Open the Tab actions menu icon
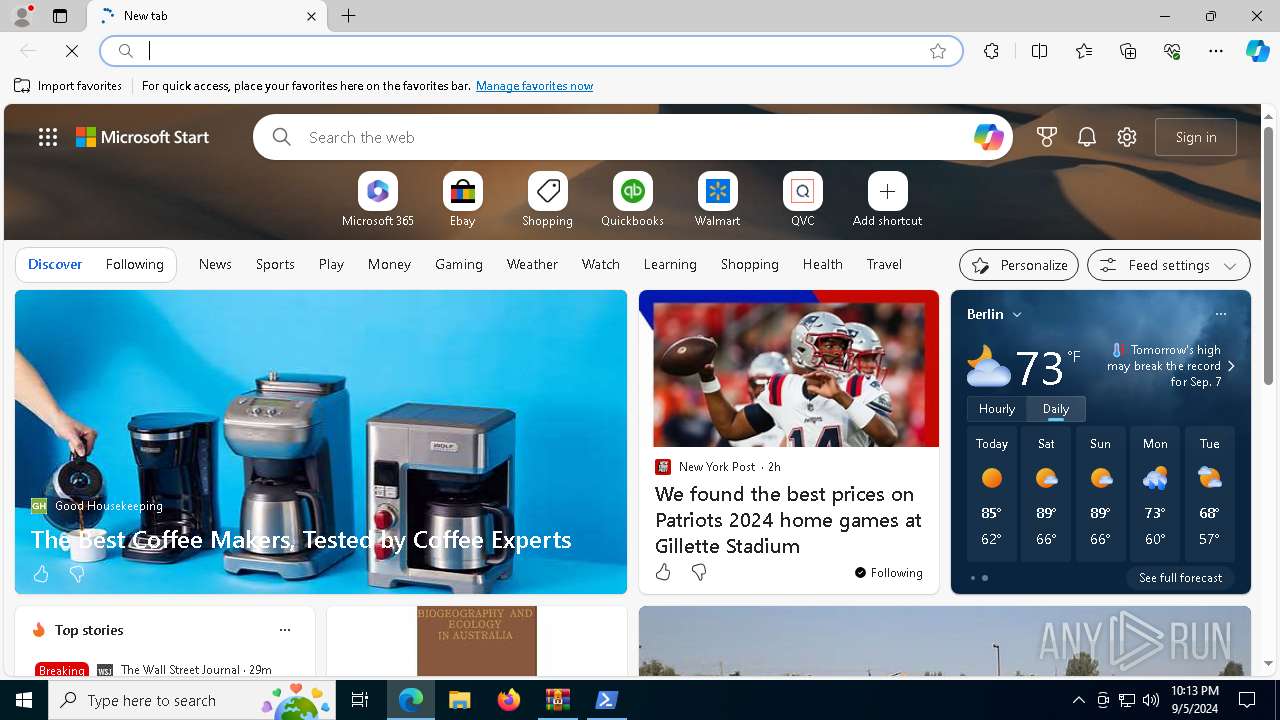This screenshot has height=720, width=1280. tap(60, 16)
